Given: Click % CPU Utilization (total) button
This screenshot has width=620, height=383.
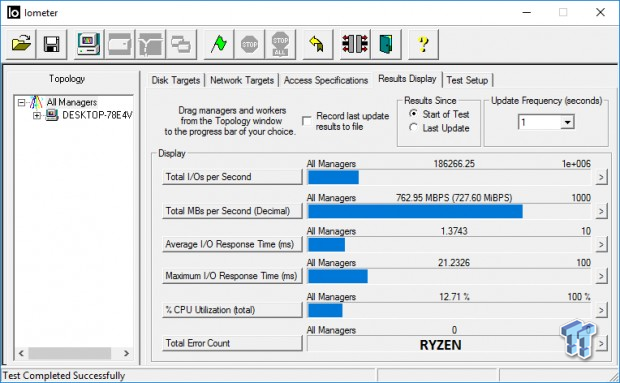Looking at the screenshot, I should click(232, 310).
